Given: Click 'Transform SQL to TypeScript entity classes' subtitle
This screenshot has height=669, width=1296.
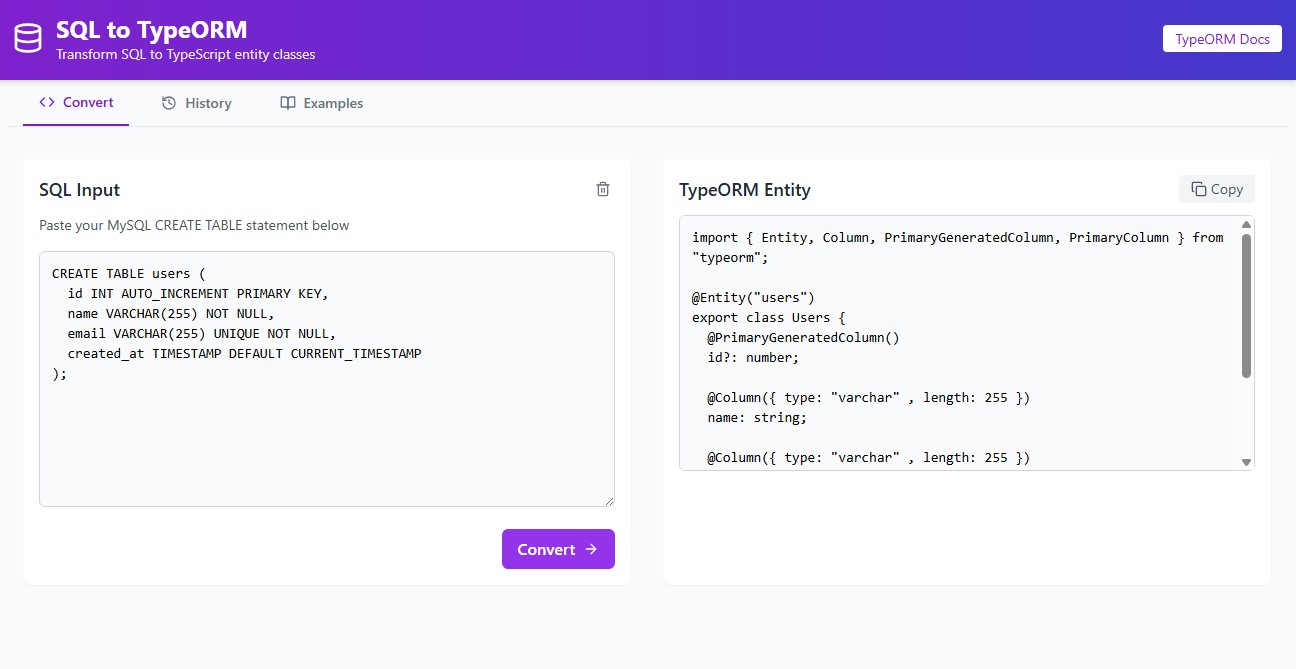Looking at the screenshot, I should 186,54.
